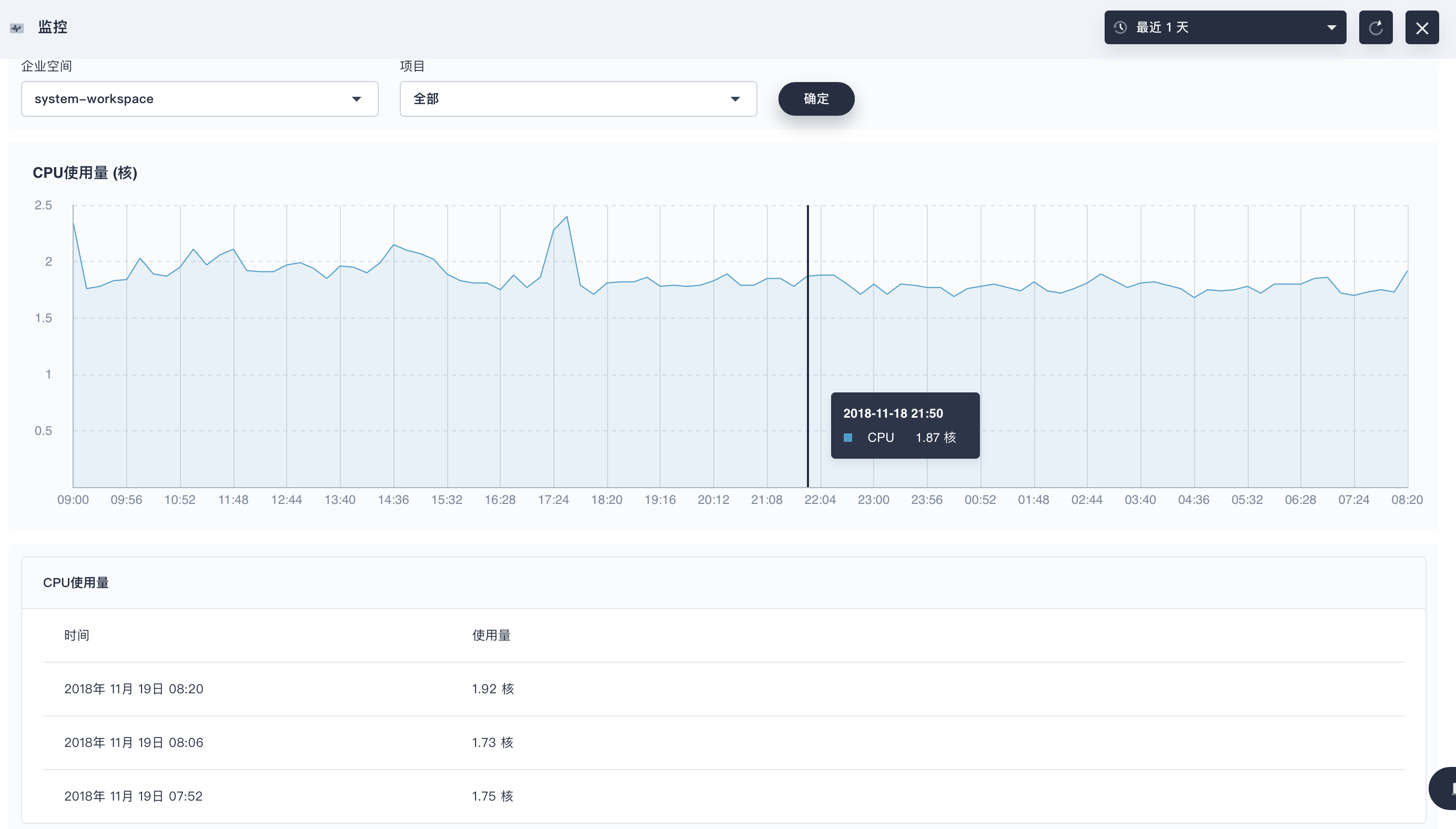Click the 时间 column header
The height and width of the screenshot is (829, 1456).
coord(76,635)
